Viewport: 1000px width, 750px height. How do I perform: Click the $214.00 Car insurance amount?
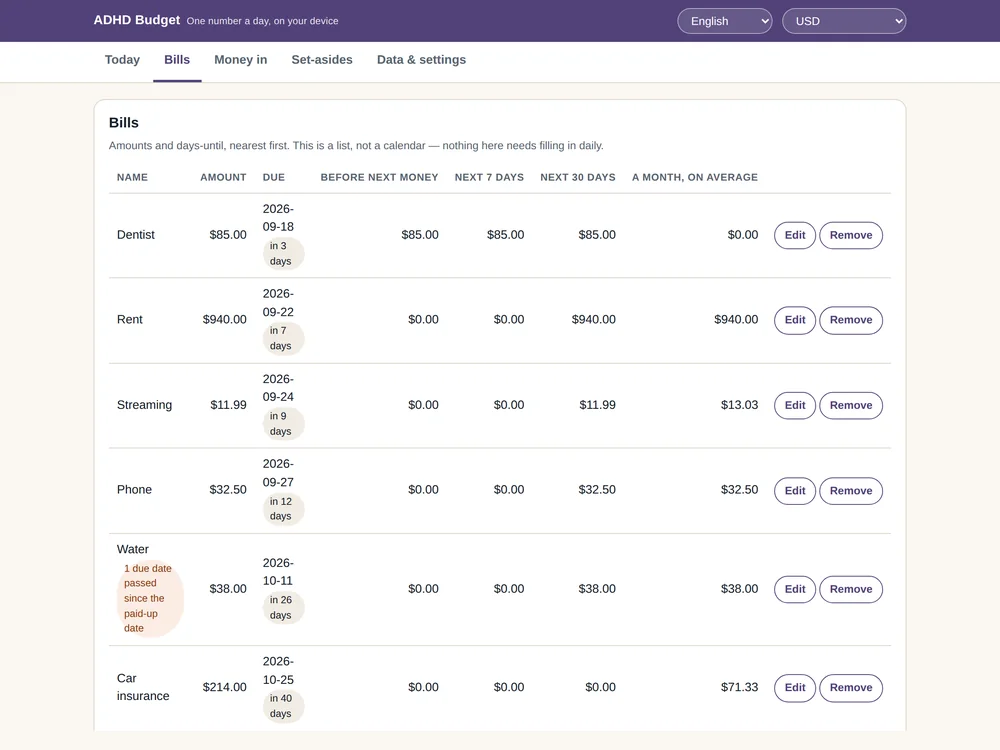224,687
